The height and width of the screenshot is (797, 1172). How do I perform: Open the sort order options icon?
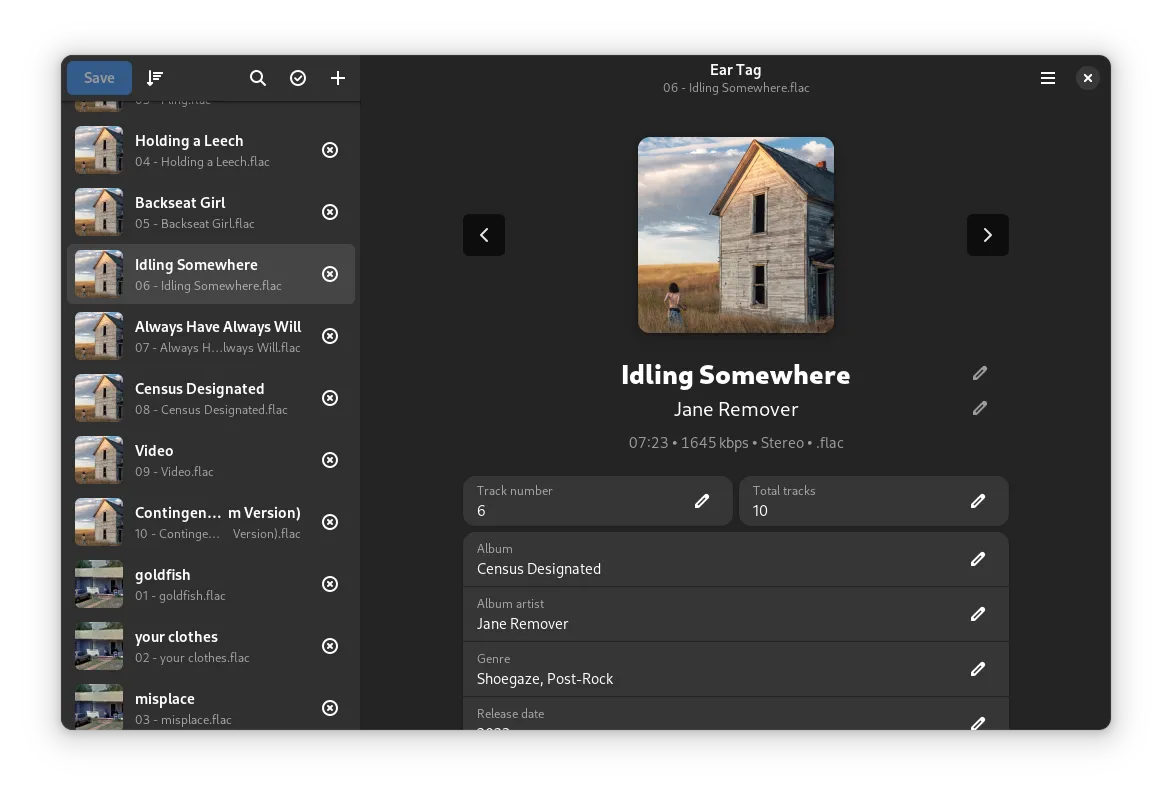(155, 77)
